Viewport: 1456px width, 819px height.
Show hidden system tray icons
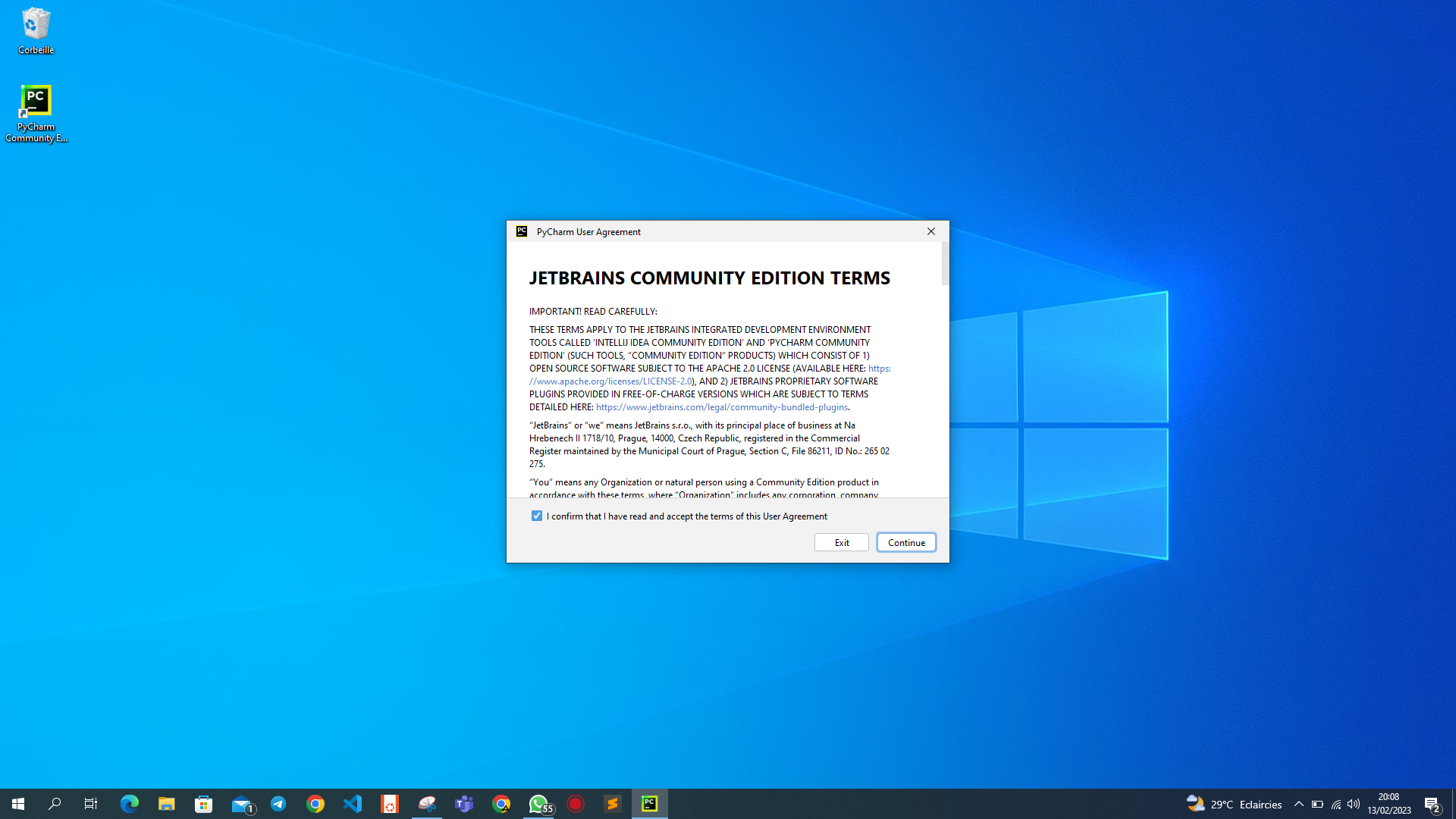1299,804
